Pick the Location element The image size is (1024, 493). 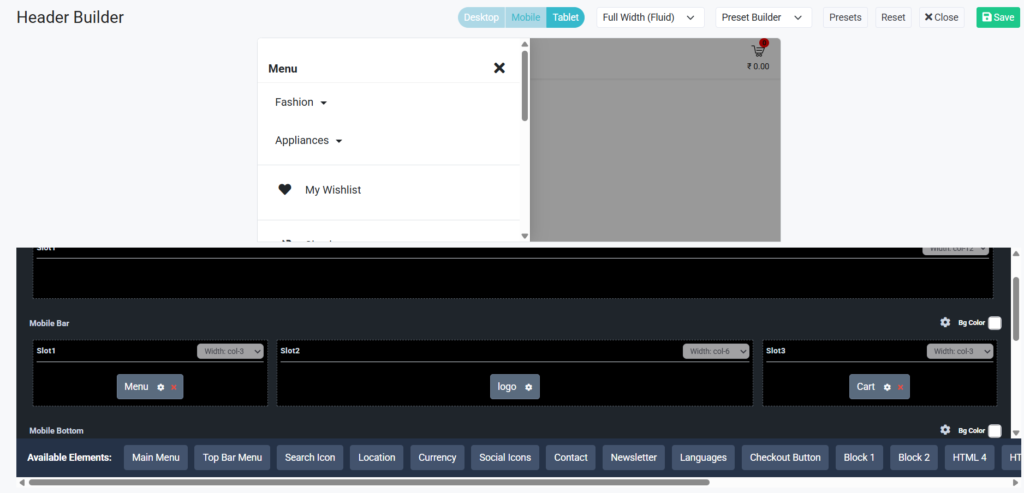point(377,457)
